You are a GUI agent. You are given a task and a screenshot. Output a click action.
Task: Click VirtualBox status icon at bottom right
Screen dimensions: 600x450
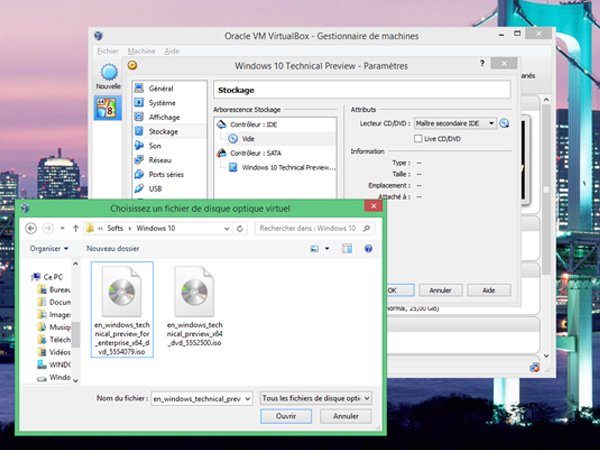point(534,368)
